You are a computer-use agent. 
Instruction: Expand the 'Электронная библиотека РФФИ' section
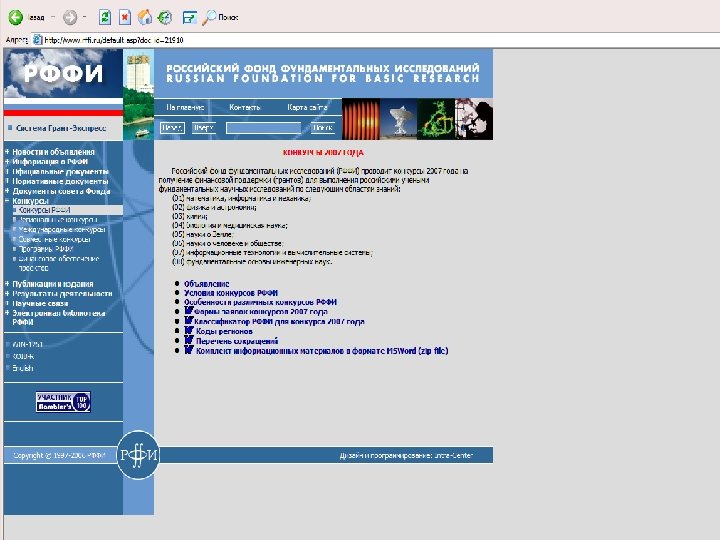point(7,313)
